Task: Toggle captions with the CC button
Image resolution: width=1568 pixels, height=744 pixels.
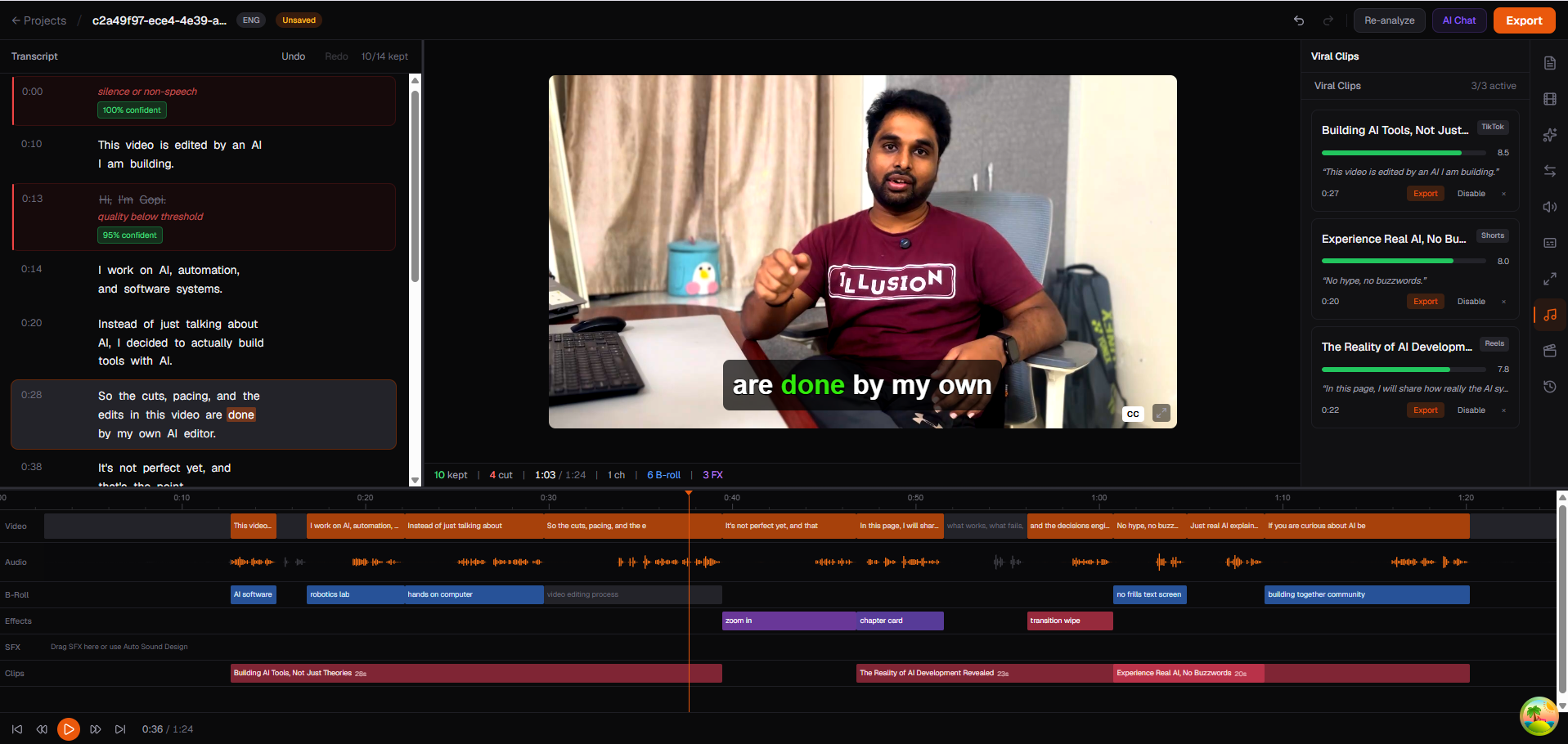Action: [x=1132, y=414]
